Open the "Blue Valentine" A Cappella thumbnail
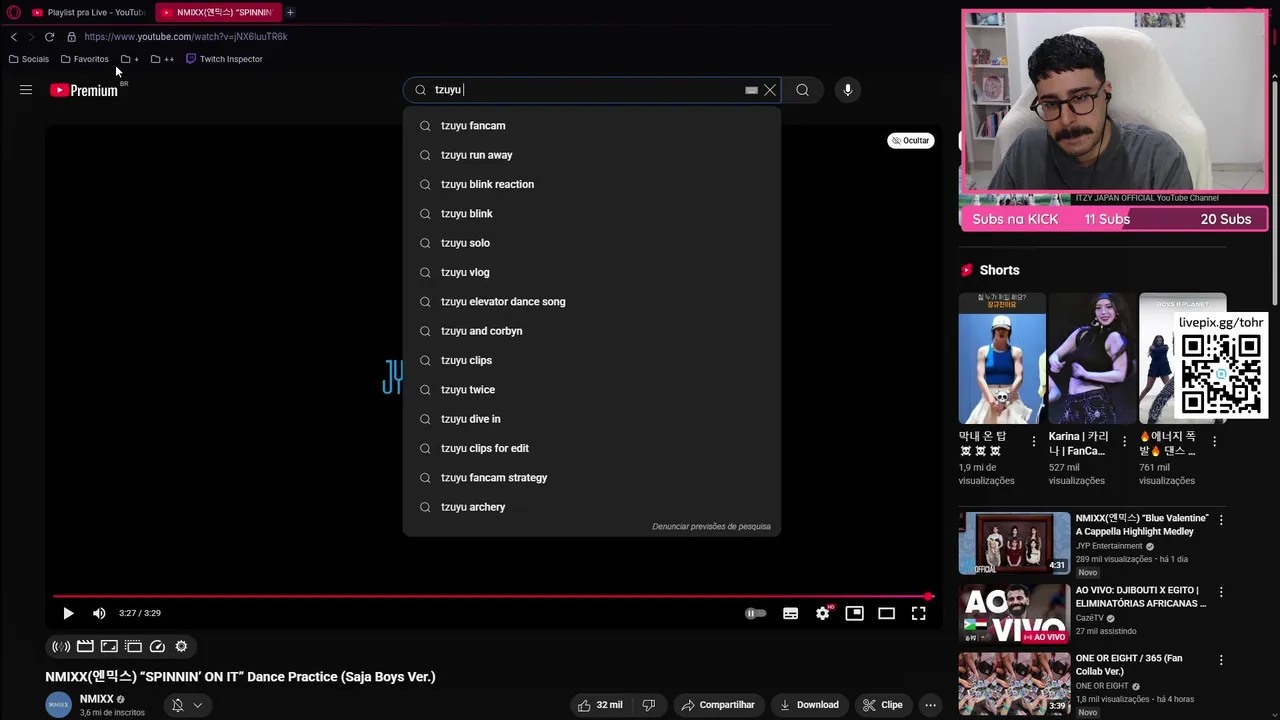Image resolution: width=1280 pixels, height=720 pixels. (x=1014, y=543)
